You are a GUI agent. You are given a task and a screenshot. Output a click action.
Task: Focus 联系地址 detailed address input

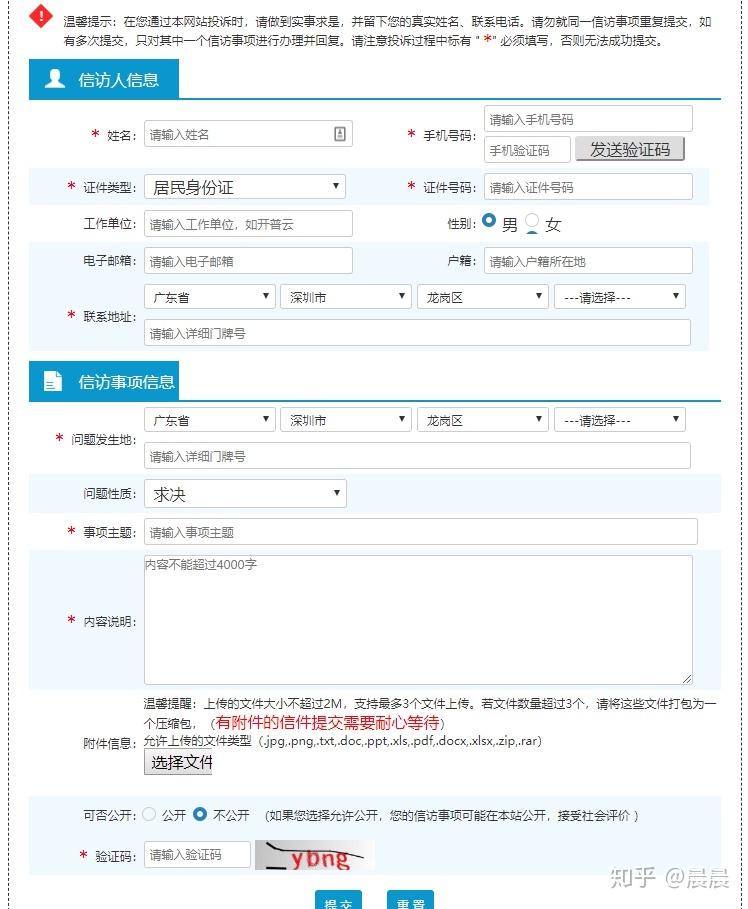[x=417, y=333]
